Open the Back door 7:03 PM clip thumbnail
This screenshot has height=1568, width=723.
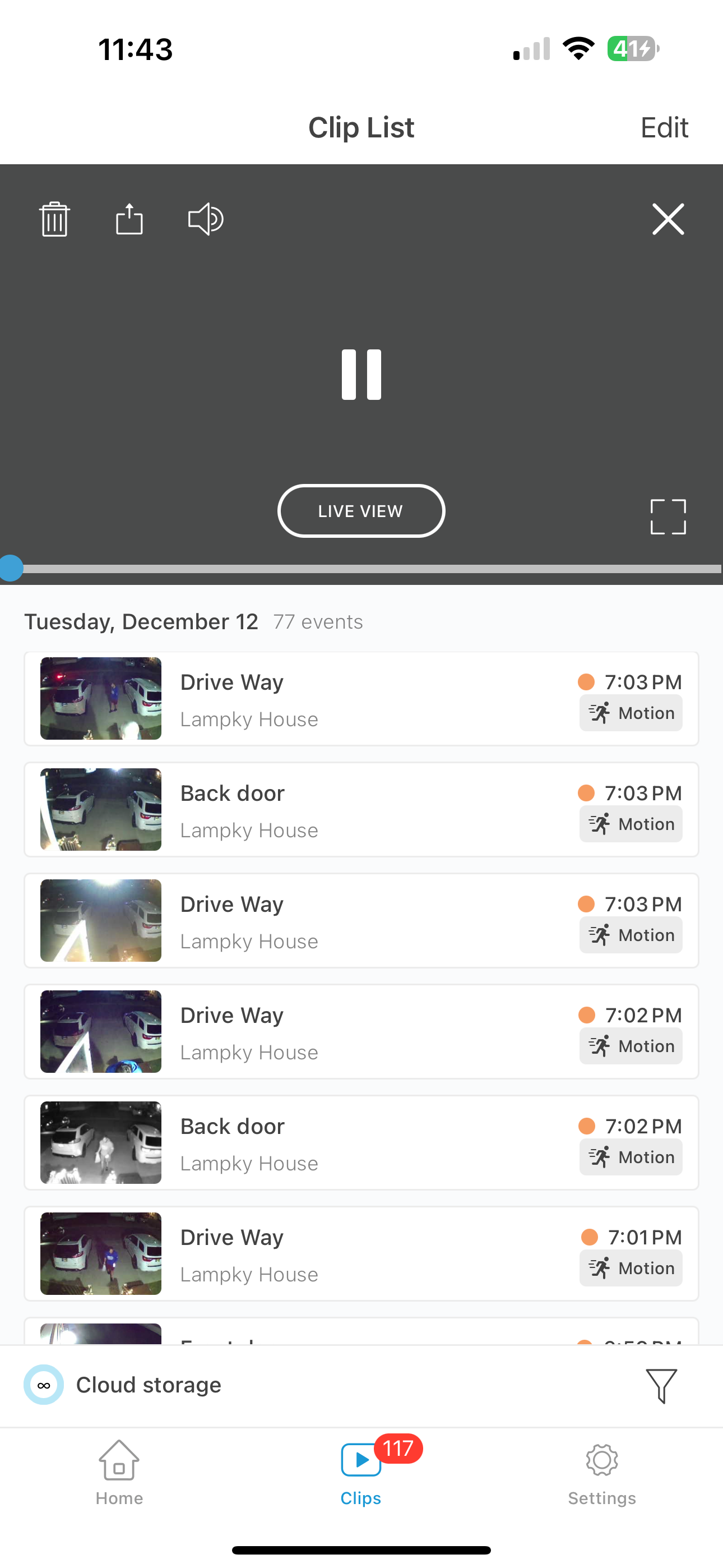(x=101, y=810)
